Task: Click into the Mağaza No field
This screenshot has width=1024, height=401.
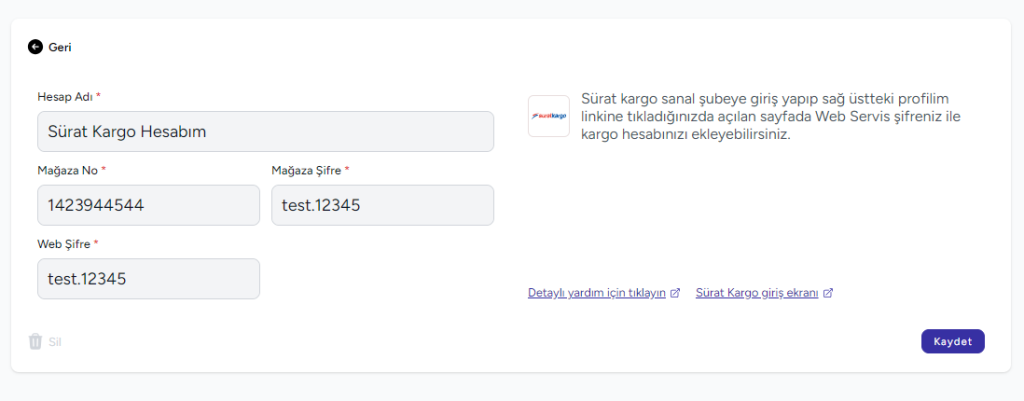Action: click(x=148, y=205)
